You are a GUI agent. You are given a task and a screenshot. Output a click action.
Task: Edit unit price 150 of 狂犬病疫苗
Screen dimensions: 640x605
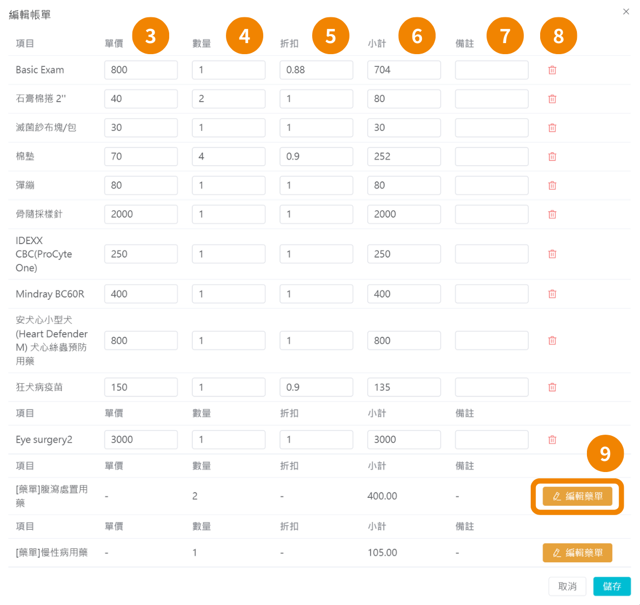pyautogui.click(x=141, y=387)
